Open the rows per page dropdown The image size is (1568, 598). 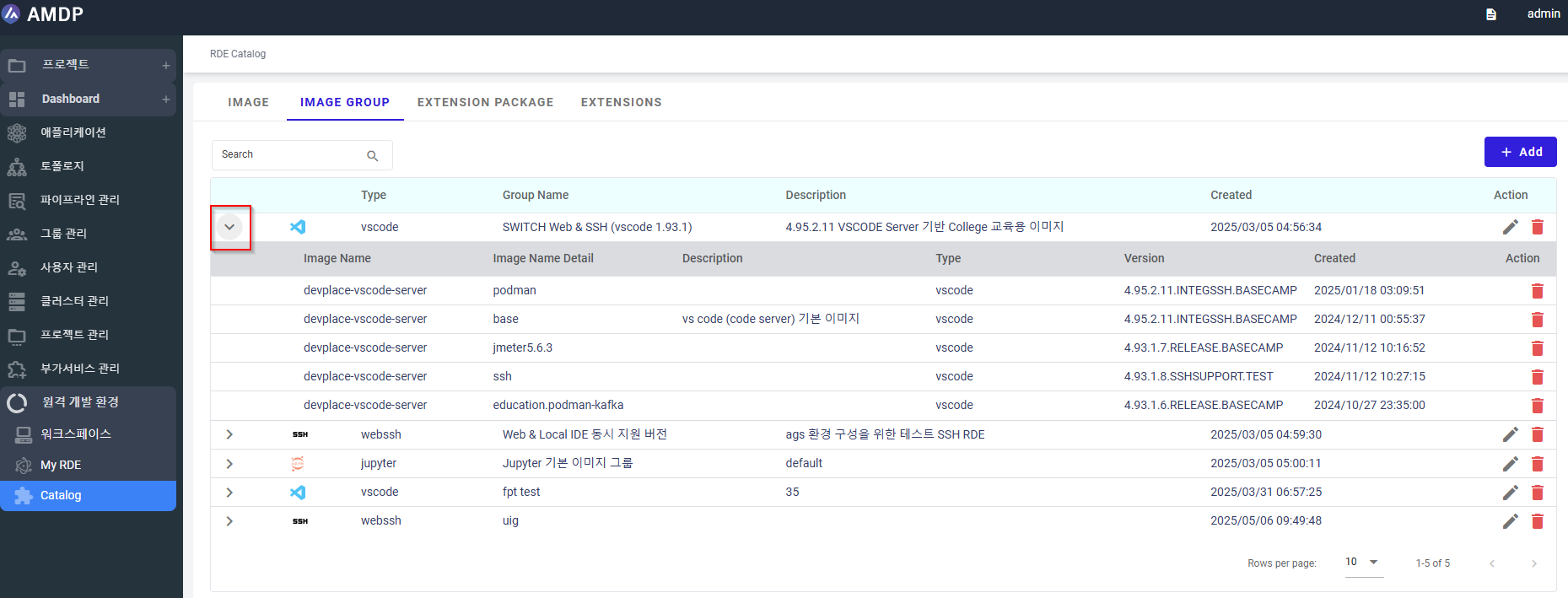click(x=1364, y=563)
